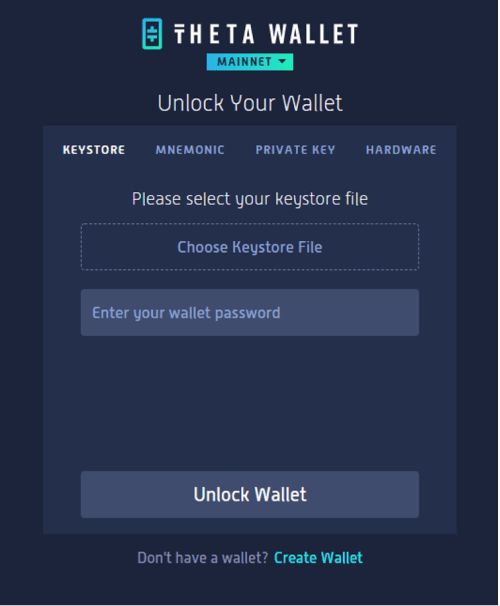Click the Enter your wallet password placeholder
Screen dimensions: 500x606
tap(186, 313)
